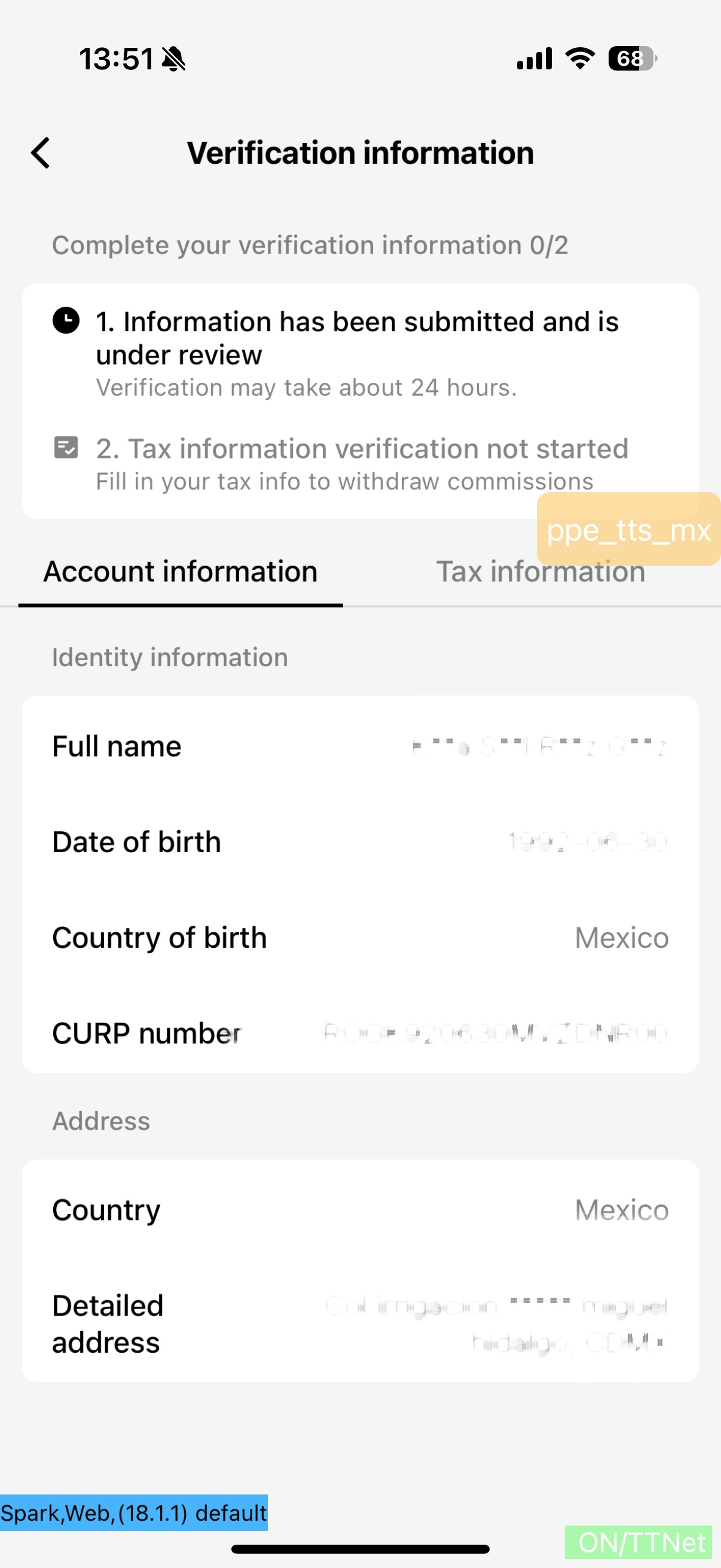The height and width of the screenshot is (1568, 721).
Task: Click the tax information checklist icon
Action: (x=66, y=447)
